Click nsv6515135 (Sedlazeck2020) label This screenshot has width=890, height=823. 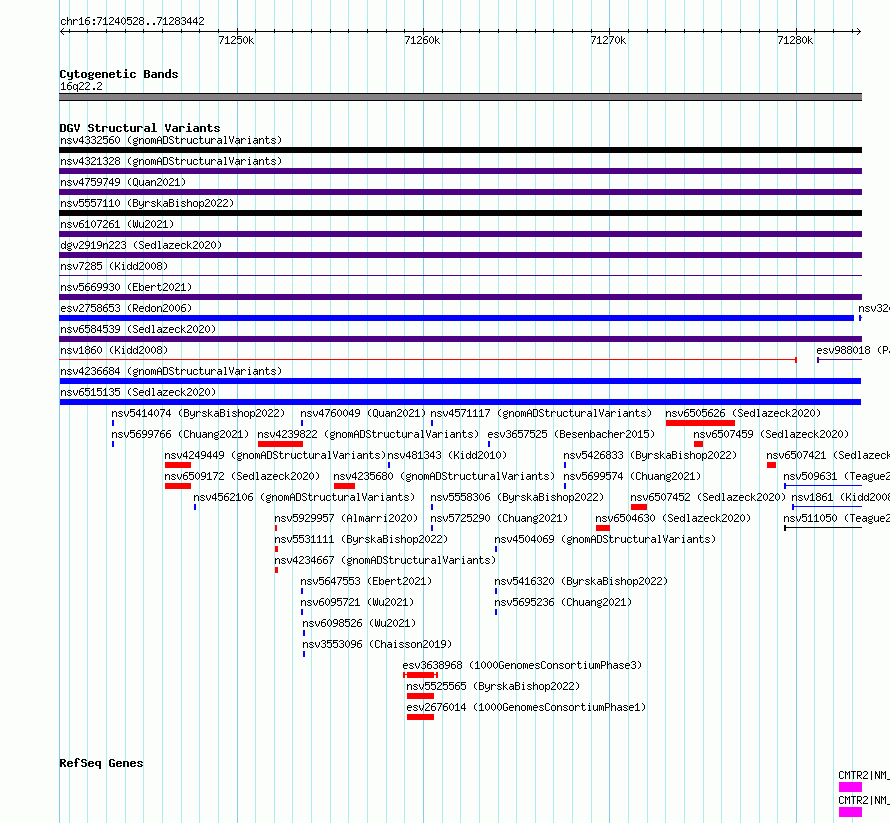click(x=138, y=392)
